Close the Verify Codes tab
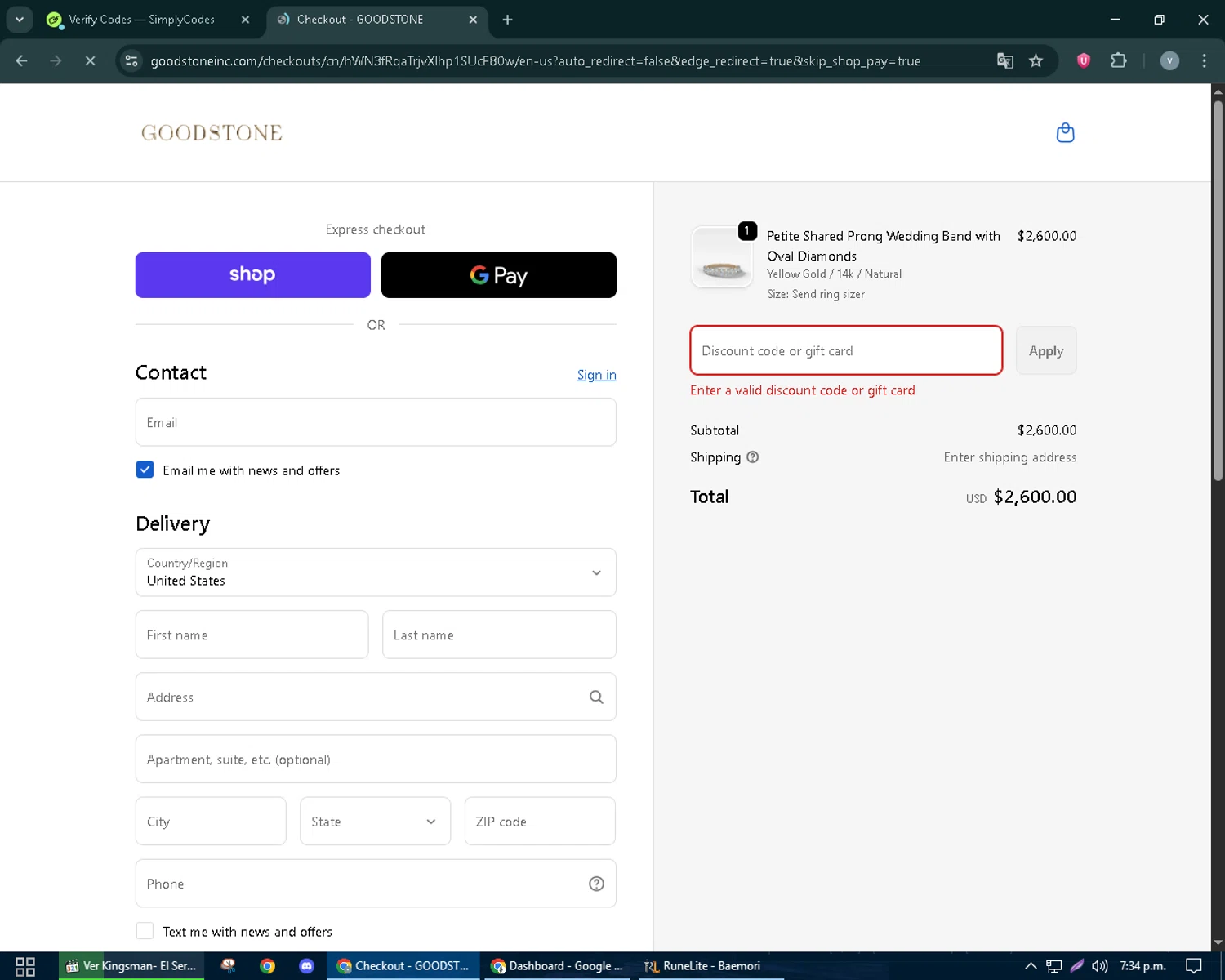Viewport: 1225px width, 980px height. (x=245, y=20)
